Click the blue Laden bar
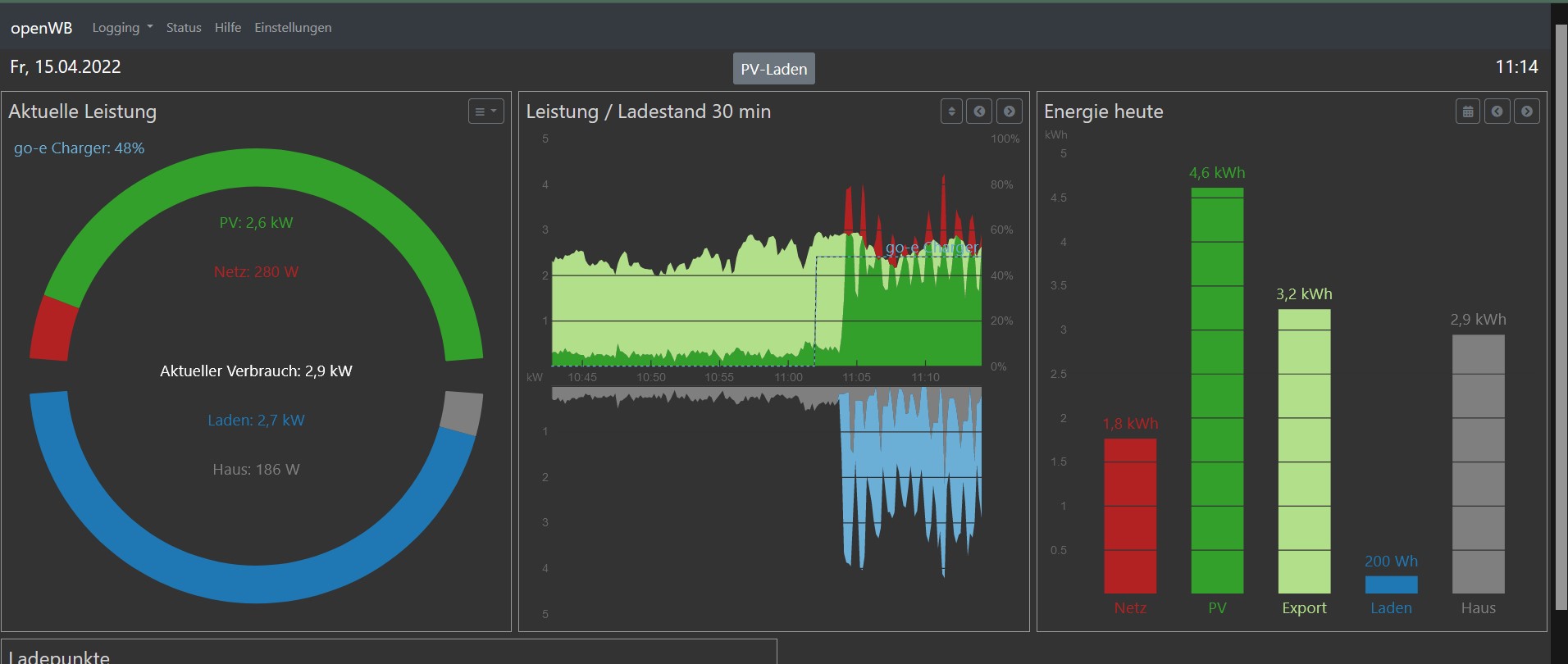Viewport: 1568px width, 664px height. pyautogui.click(x=1391, y=584)
